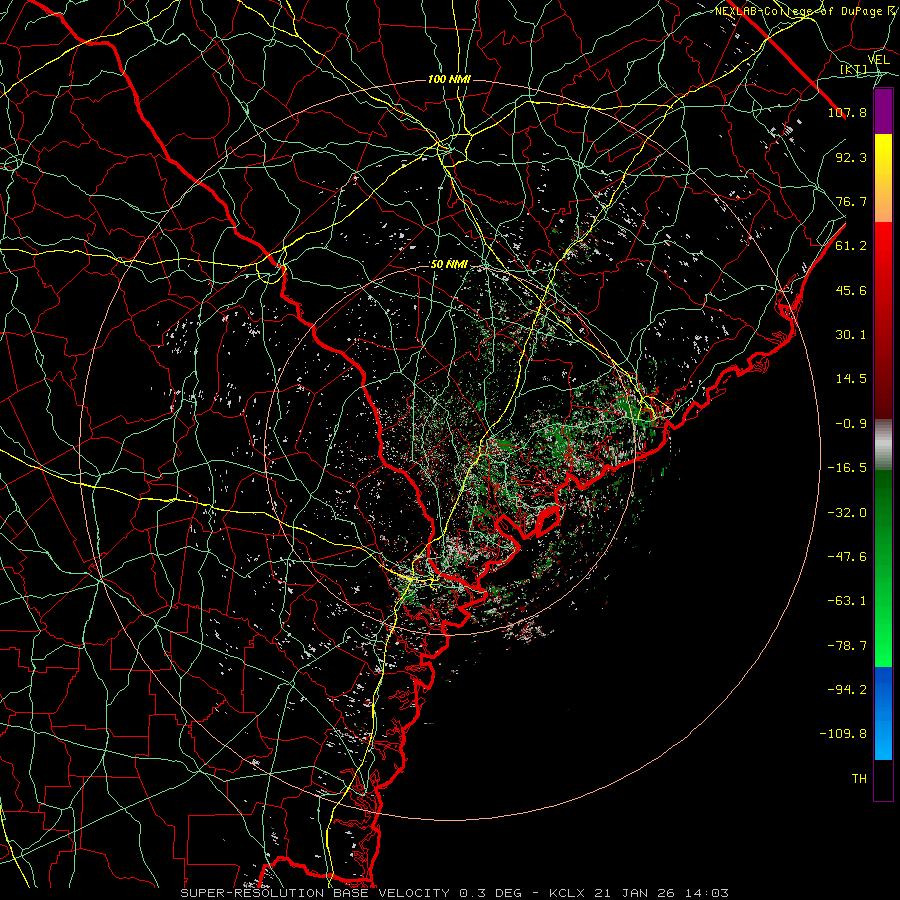
Task: Click the '30.1' scale value
Action: 851,335
